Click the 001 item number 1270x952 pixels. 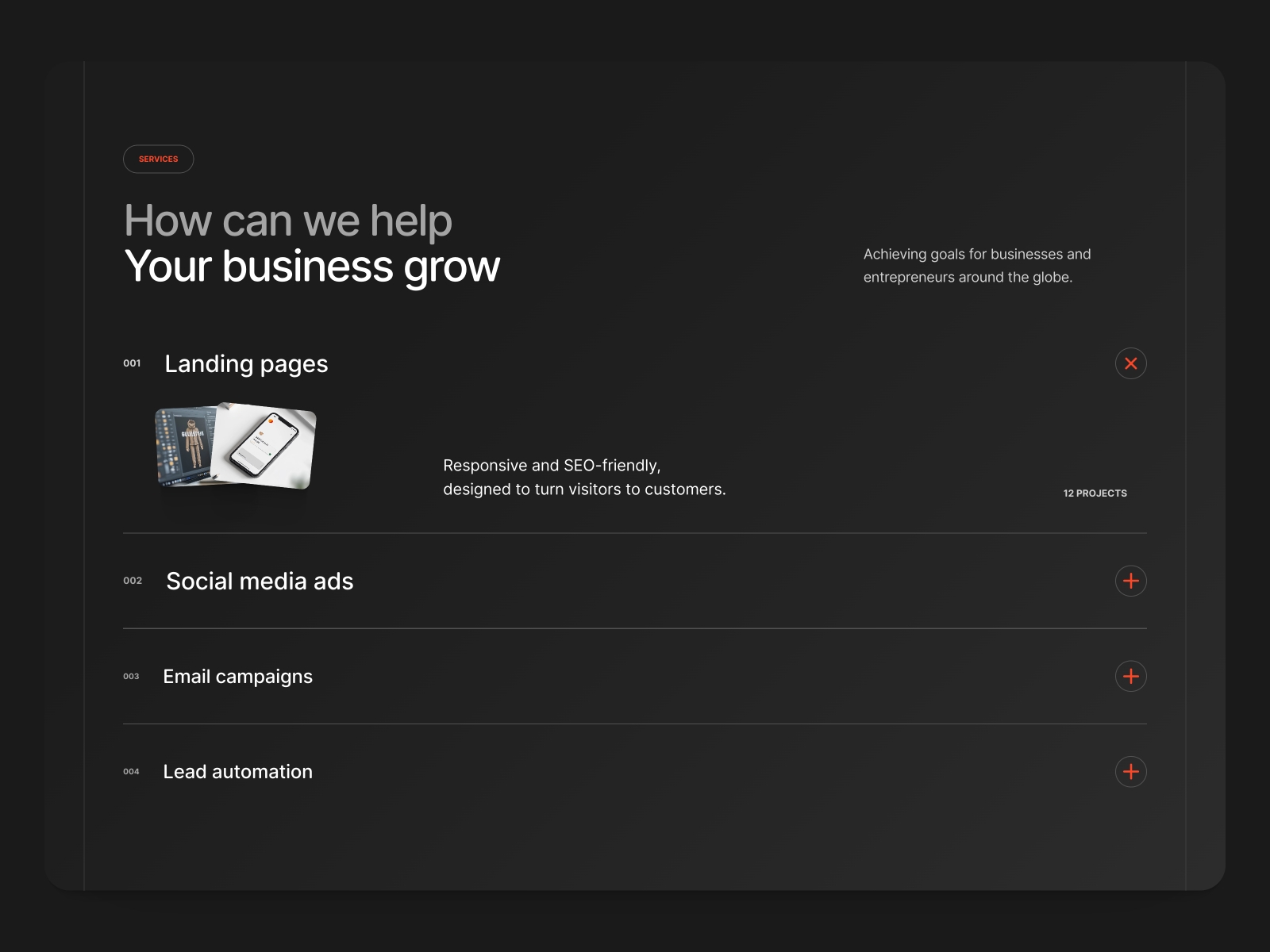tap(133, 363)
